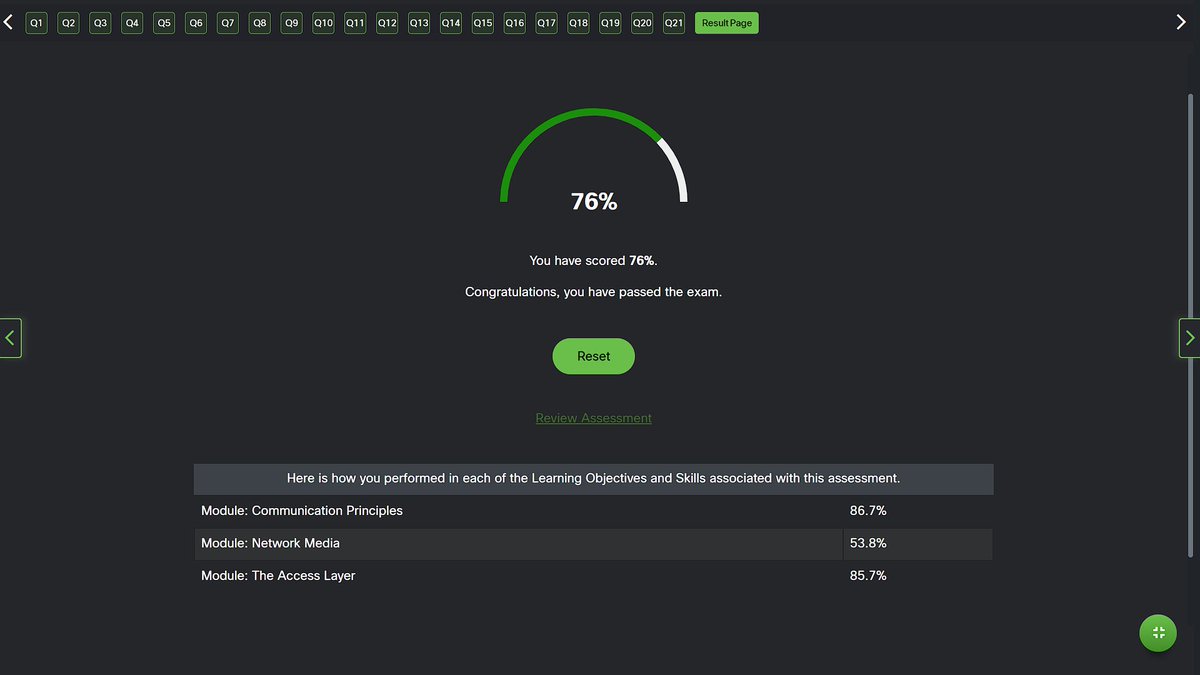The width and height of the screenshot is (1200, 675).
Task: Go to question Q12
Action: click(387, 22)
